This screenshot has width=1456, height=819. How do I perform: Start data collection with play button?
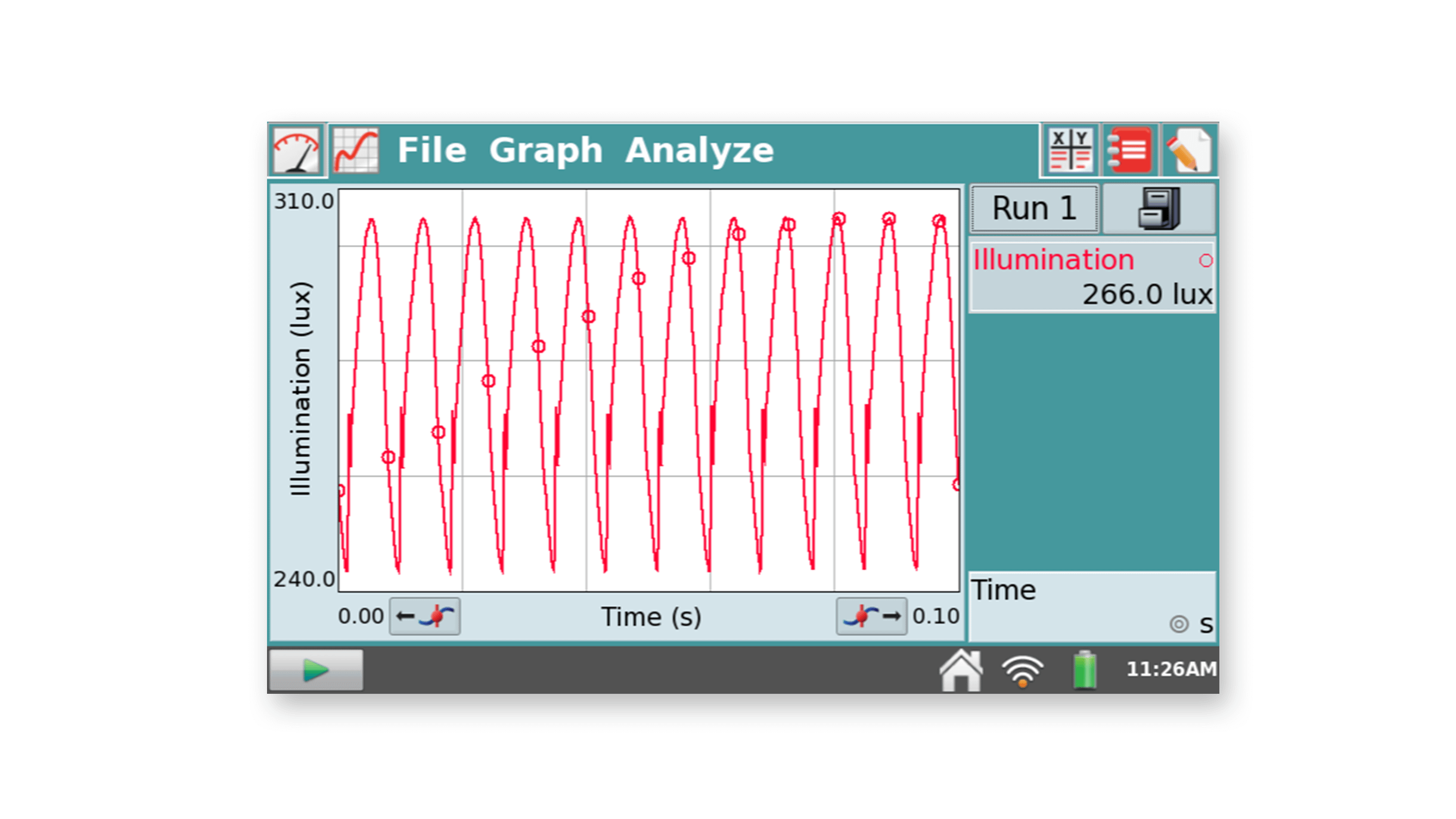[315, 670]
